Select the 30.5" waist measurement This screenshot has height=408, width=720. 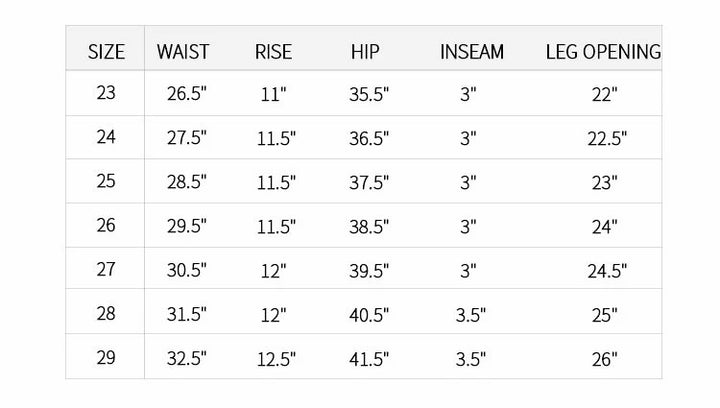click(187, 270)
